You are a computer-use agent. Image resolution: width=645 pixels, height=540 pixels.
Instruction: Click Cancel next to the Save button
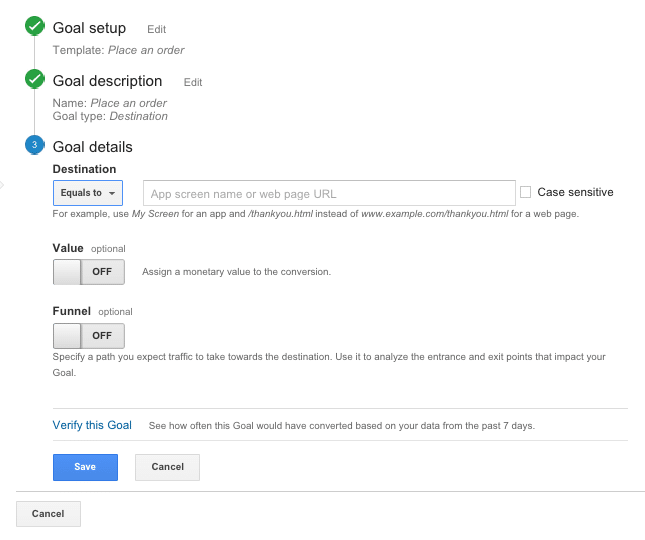167,467
